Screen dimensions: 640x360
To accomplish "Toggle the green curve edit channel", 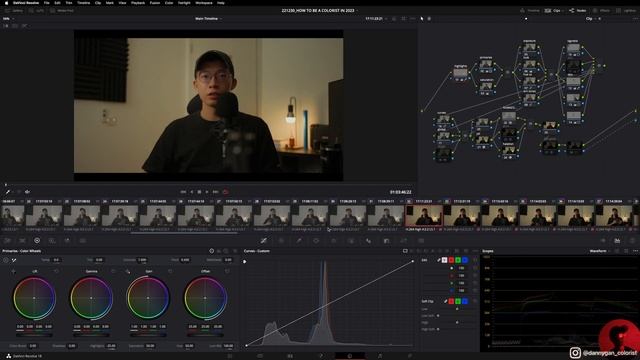I will (458, 260).
